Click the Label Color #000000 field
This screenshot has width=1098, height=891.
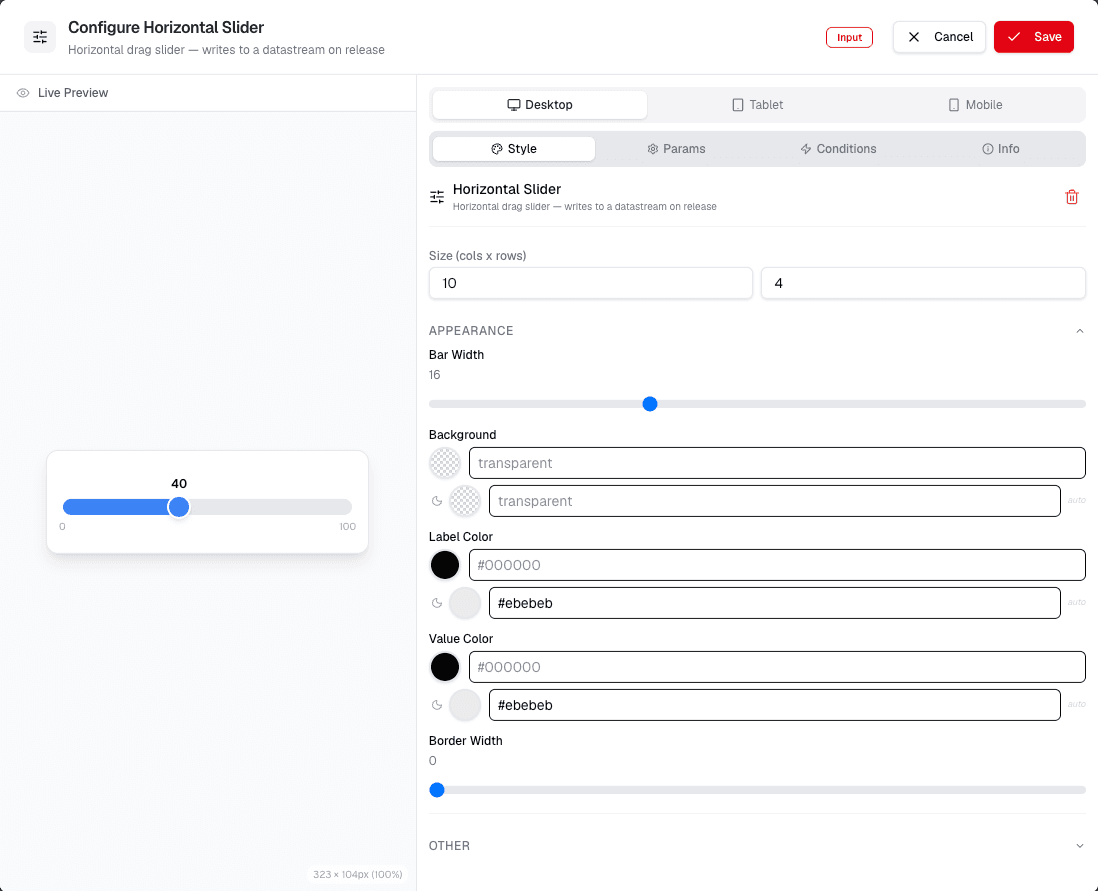pyautogui.click(x=777, y=565)
